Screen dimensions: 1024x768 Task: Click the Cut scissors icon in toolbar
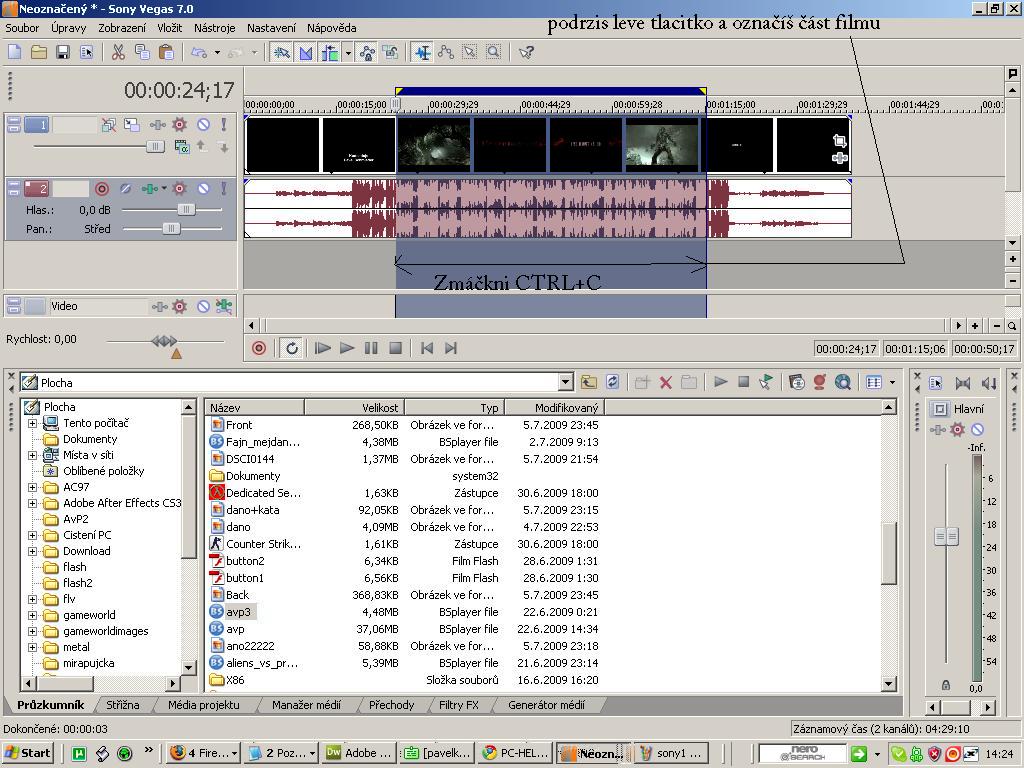point(118,52)
